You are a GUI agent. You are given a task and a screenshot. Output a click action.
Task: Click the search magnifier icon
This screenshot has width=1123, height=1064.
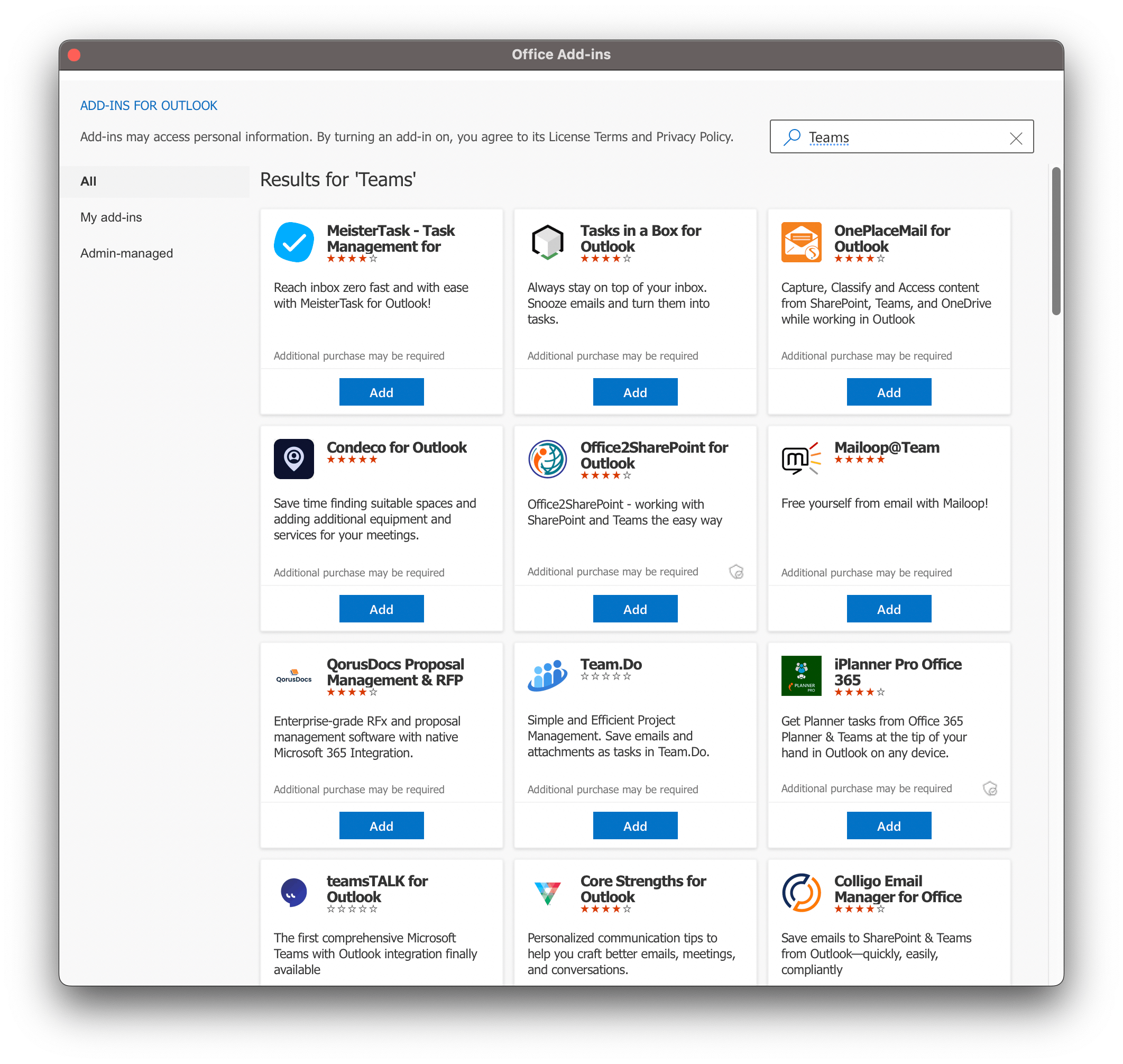792,136
